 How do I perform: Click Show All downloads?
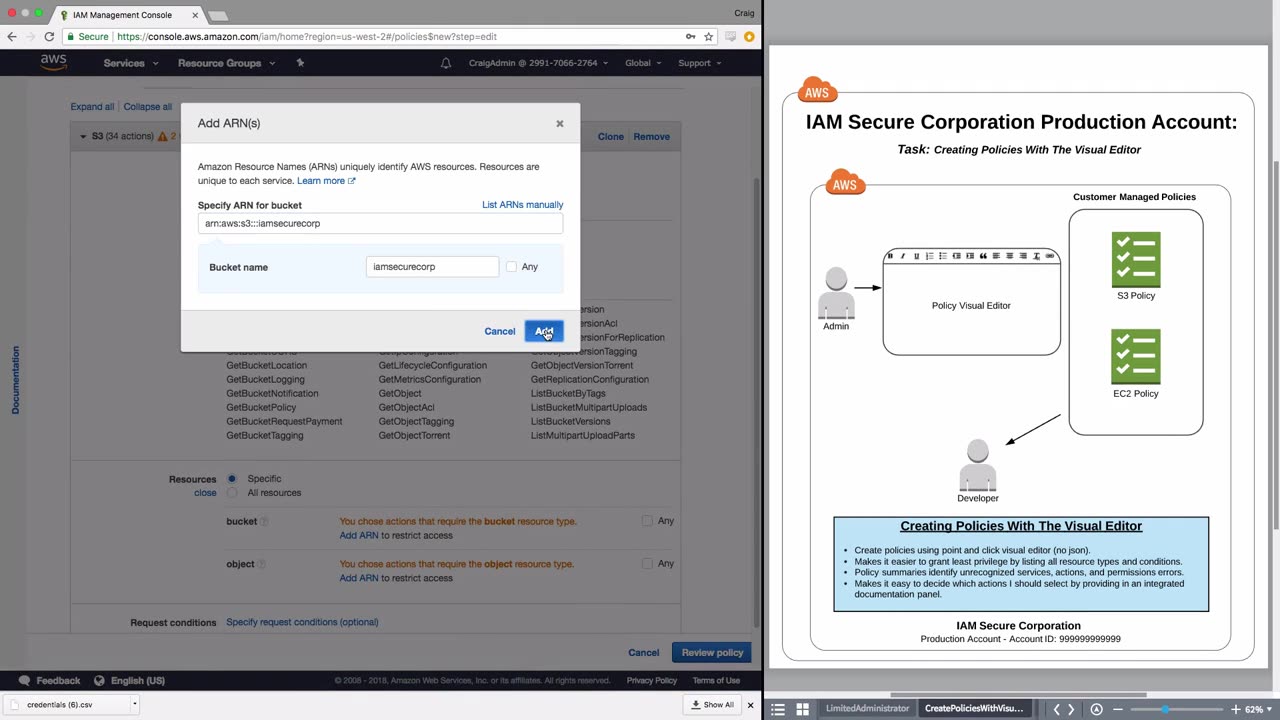pyautogui.click(x=713, y=705)
